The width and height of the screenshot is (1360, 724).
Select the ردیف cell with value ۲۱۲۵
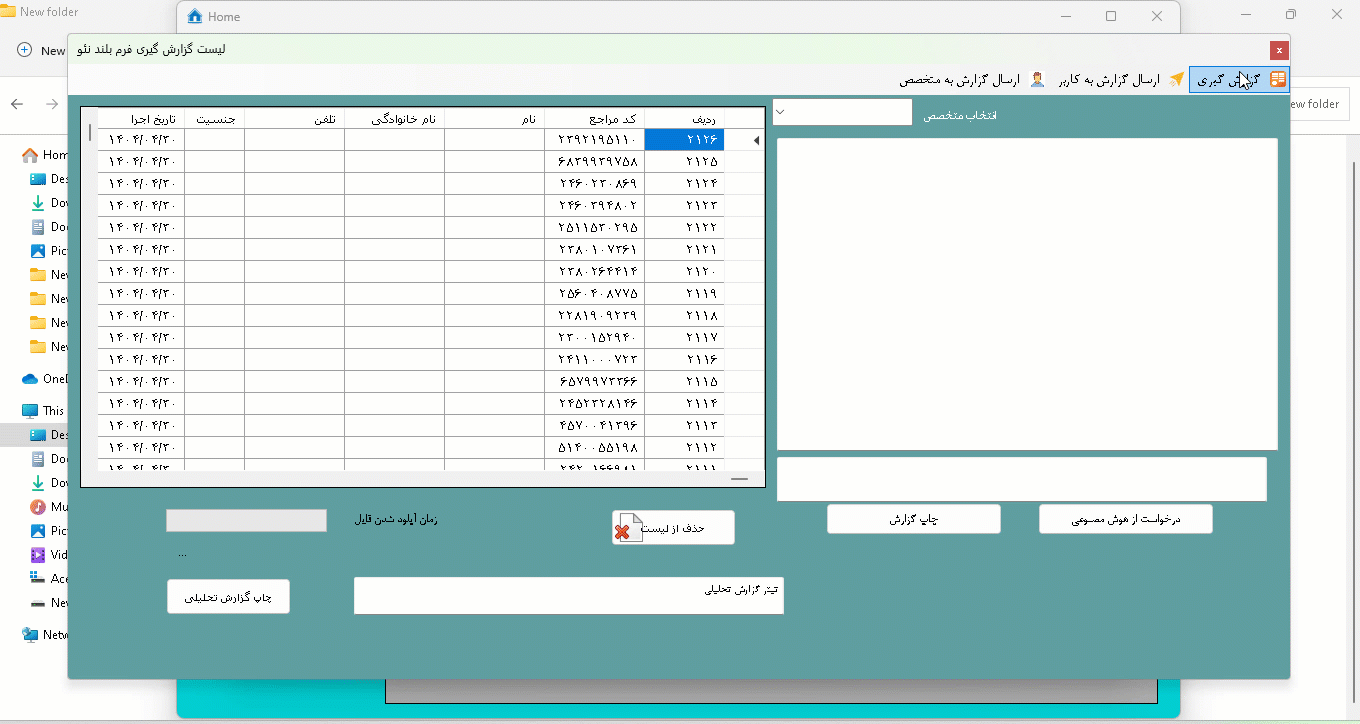684,162
